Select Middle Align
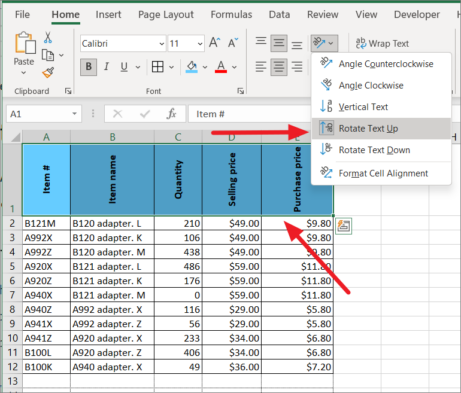This screenshot has height=393, width=461. 279,43
